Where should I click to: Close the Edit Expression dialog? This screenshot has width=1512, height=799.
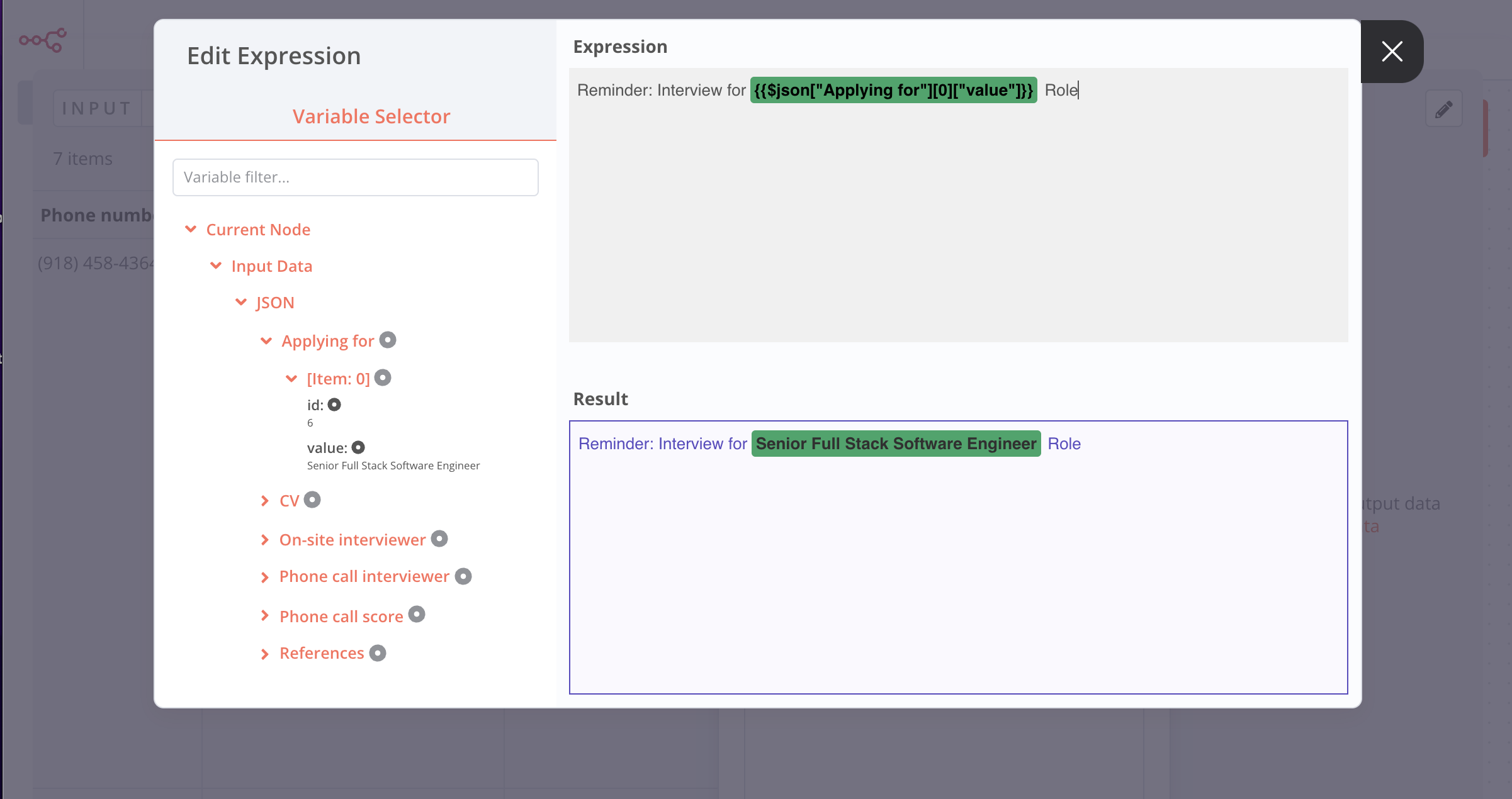[1392, 52]
